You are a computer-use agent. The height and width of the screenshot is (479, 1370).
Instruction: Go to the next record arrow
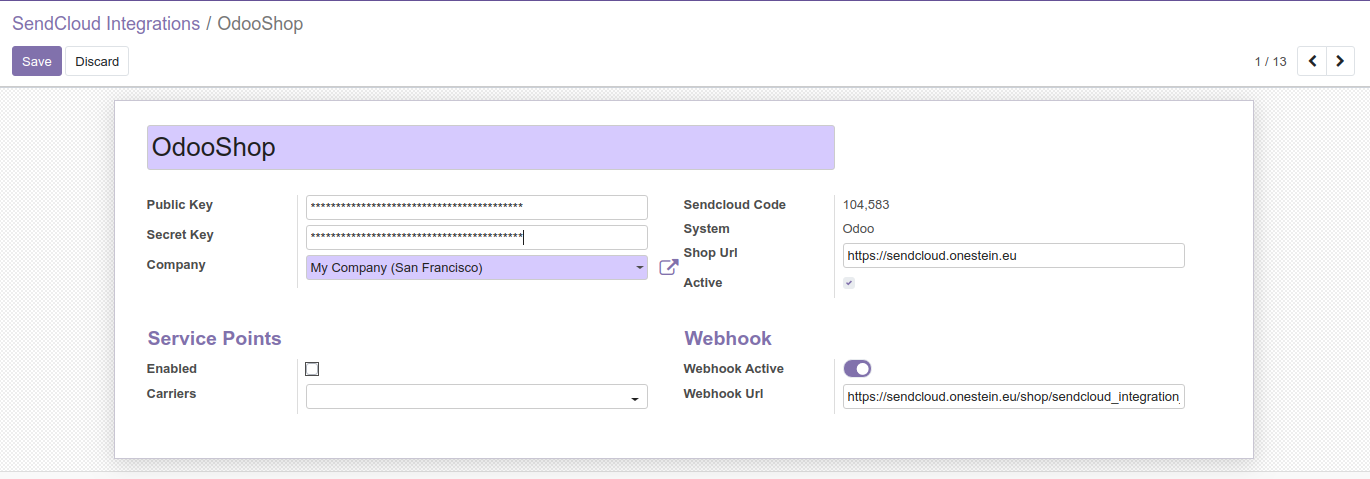pos(1340,61)
